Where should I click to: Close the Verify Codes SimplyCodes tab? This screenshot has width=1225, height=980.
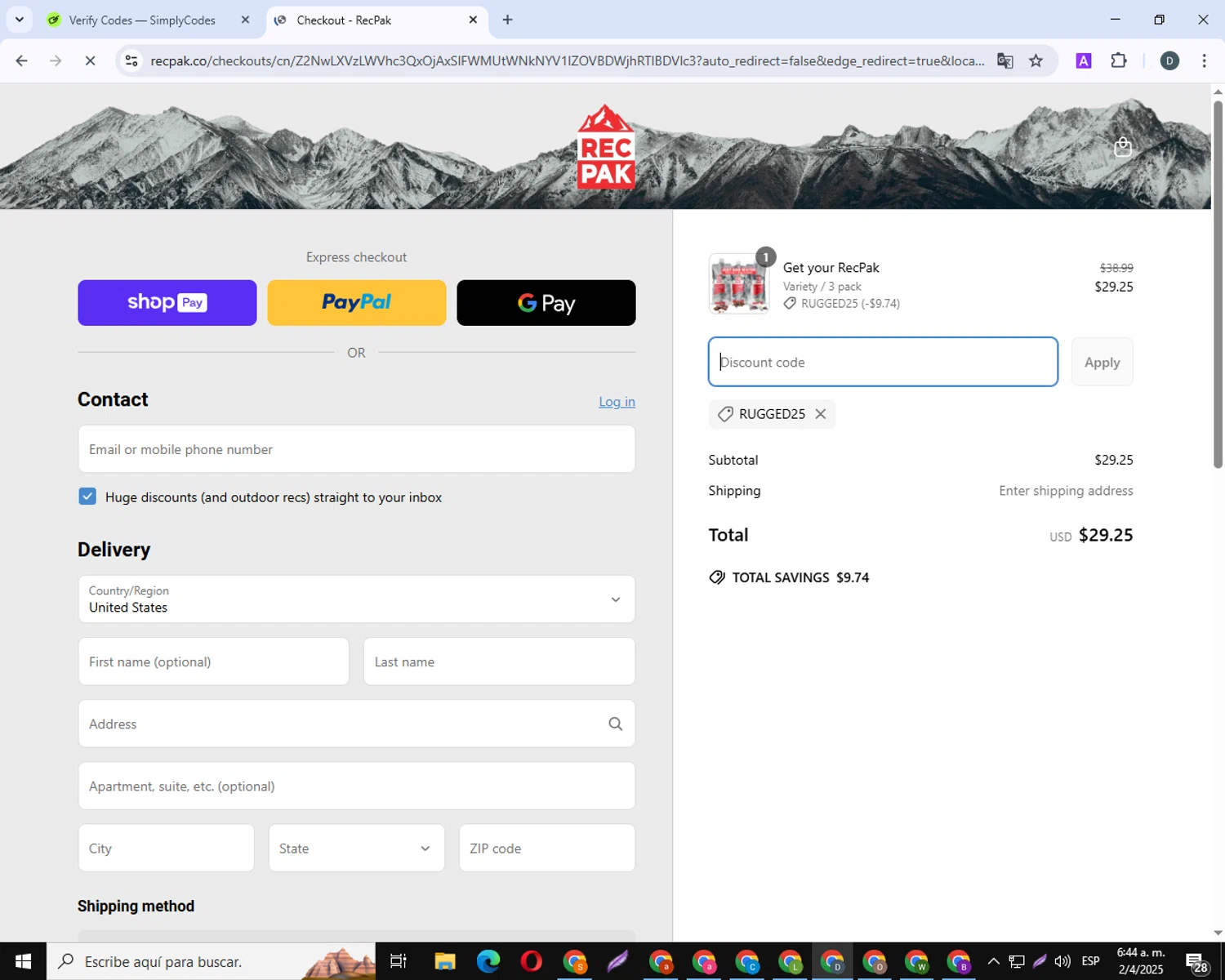tap(245, 20)
